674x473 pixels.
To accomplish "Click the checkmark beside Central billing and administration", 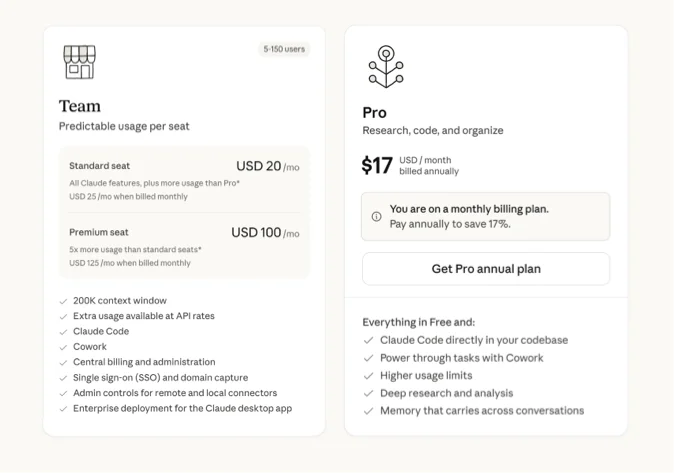I will coord(63,362).
